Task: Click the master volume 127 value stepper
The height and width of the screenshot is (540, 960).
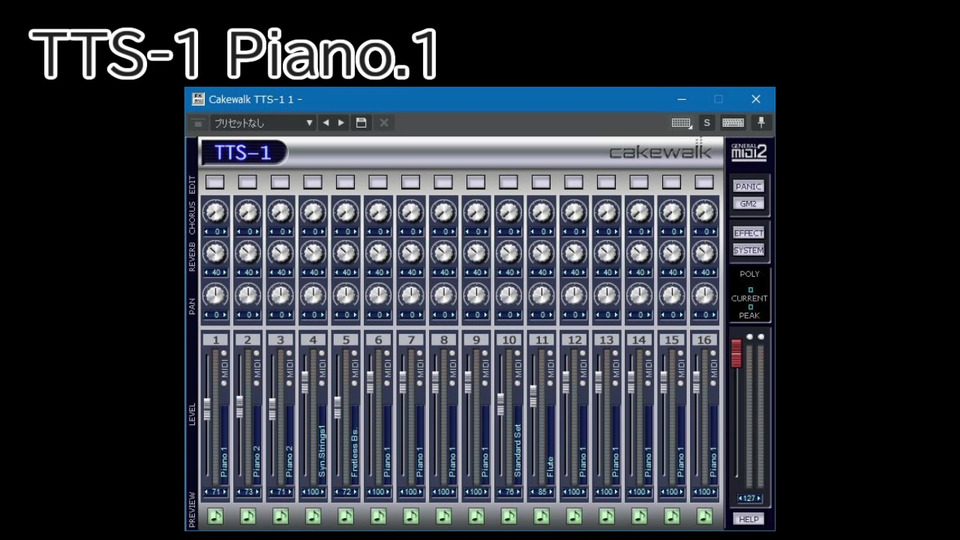Action: tap(749, 498)
